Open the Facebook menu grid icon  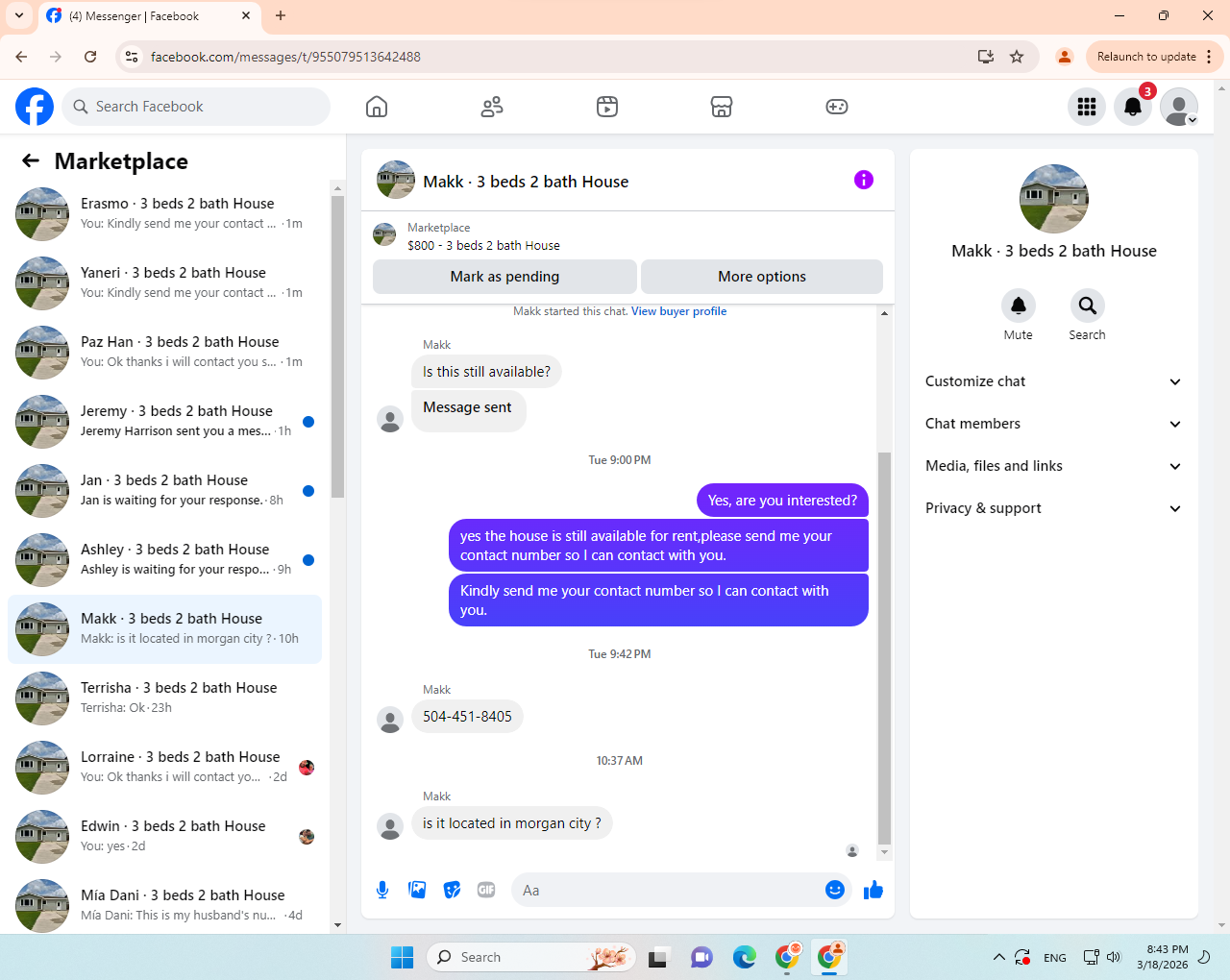(1087, 107)
